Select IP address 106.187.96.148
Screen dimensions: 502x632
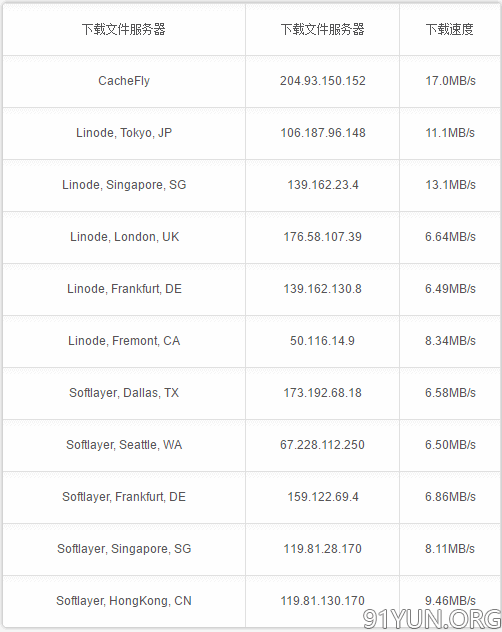(323, 133)
